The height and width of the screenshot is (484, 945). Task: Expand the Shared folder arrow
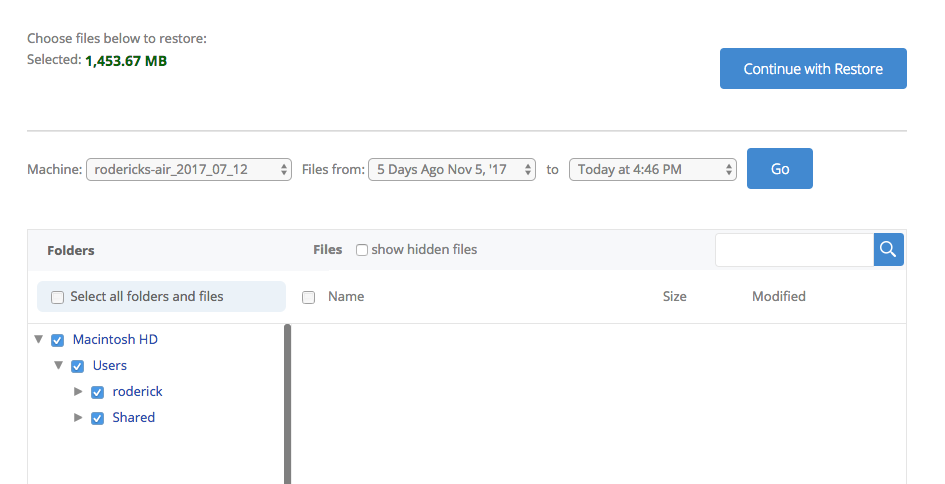[78, 417]
